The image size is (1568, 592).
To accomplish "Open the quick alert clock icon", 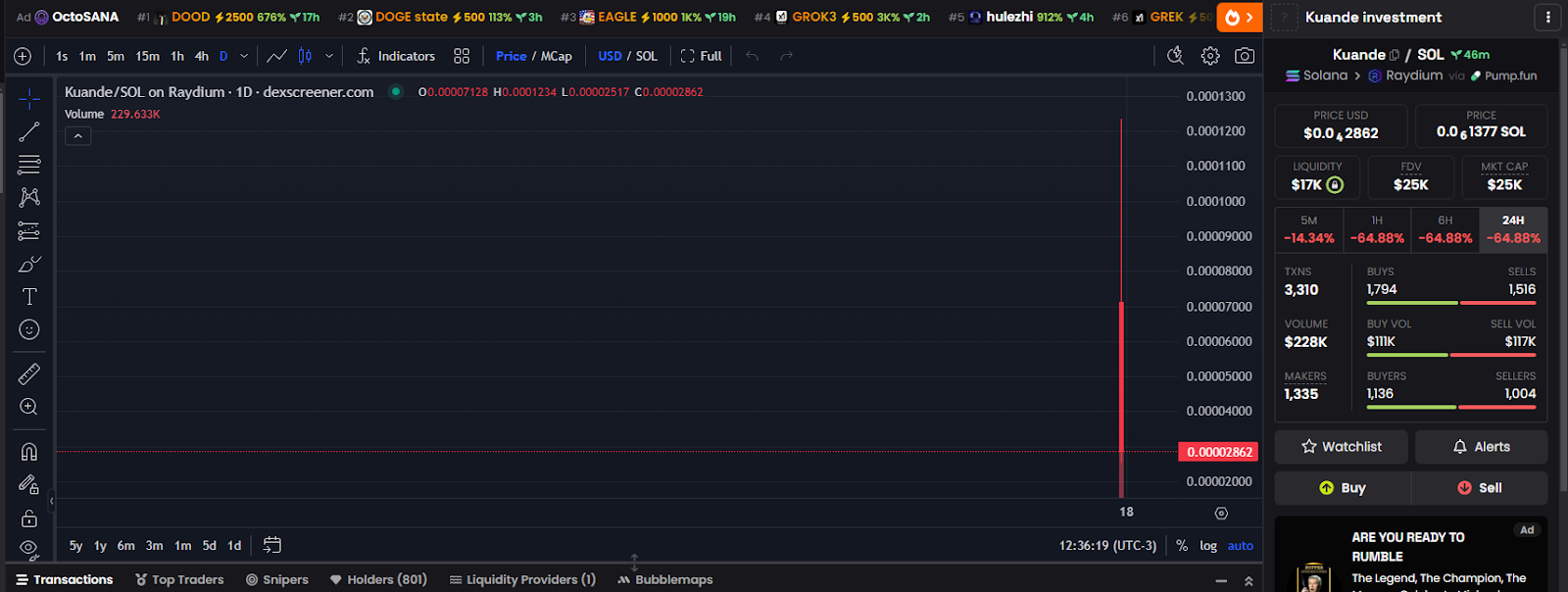I will [x=1175, y=56].
